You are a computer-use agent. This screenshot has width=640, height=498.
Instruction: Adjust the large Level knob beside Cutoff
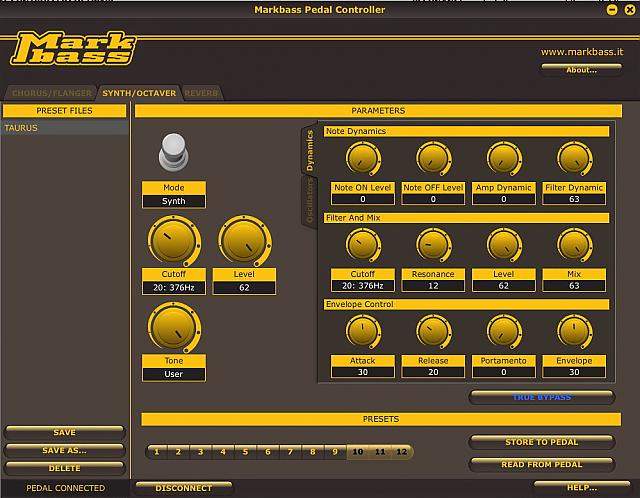click(244, 241)
